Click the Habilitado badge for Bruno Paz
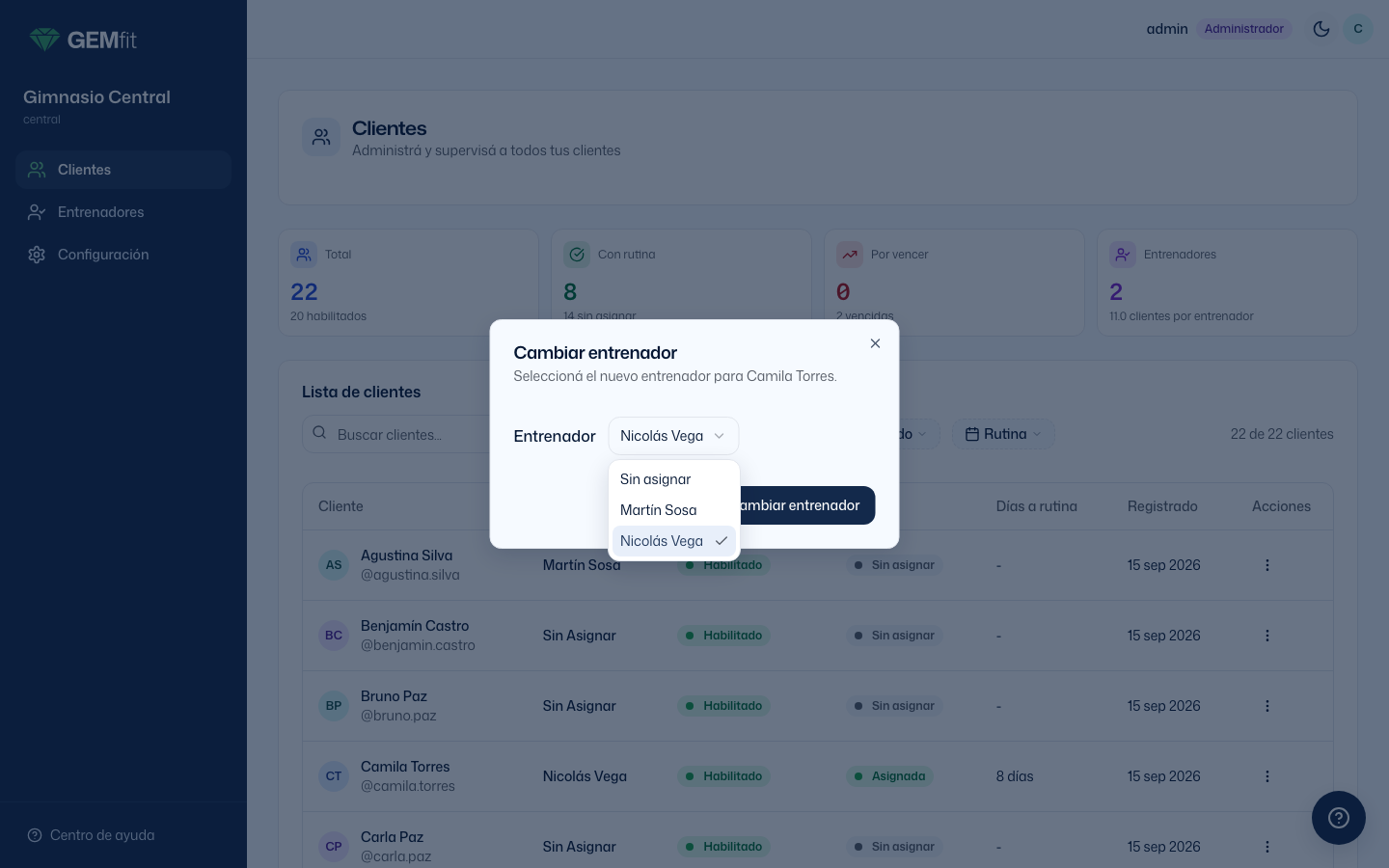 723,706
